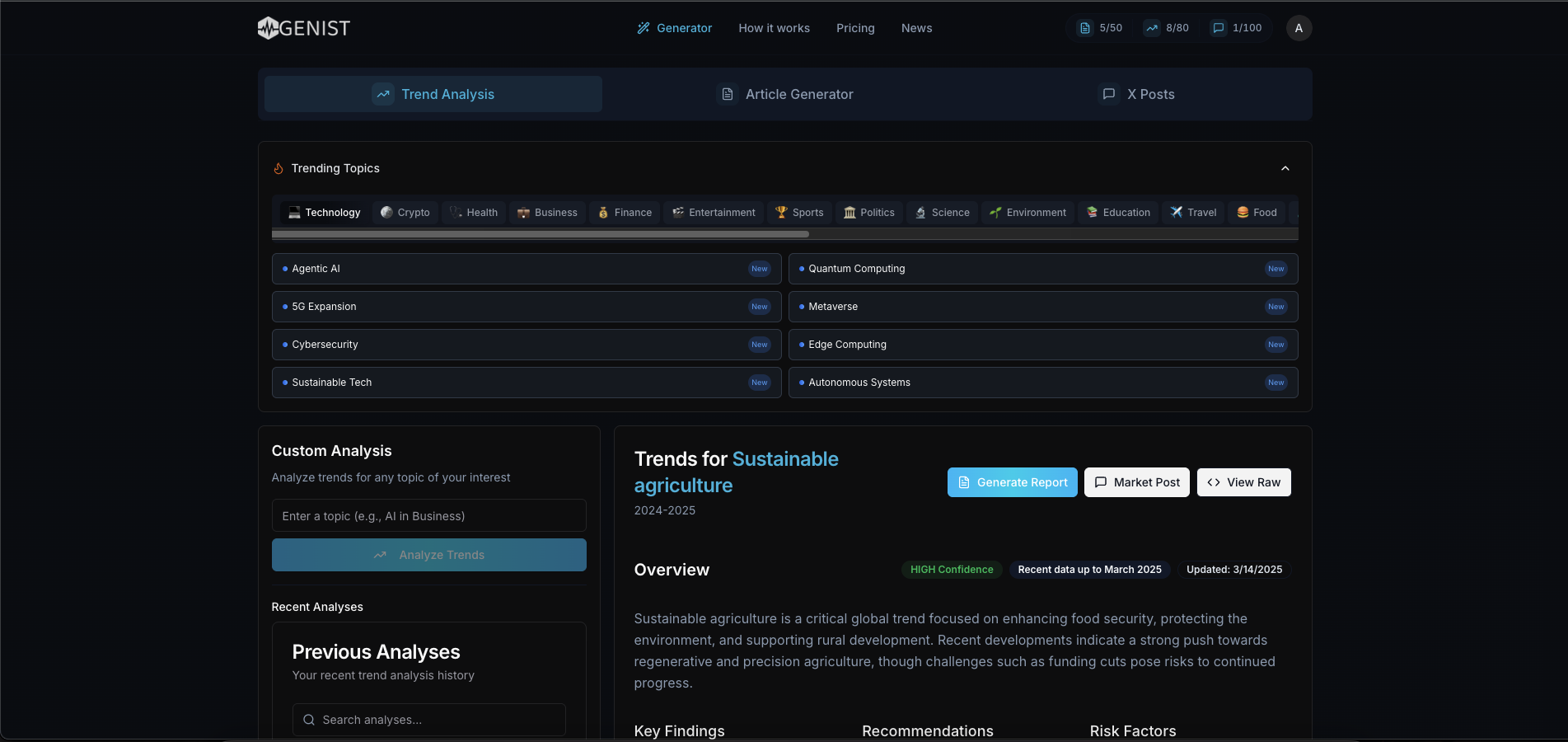Click the '2024-2025' date range text
This screenshot has width=1568, height=742.
pos(664,510)
